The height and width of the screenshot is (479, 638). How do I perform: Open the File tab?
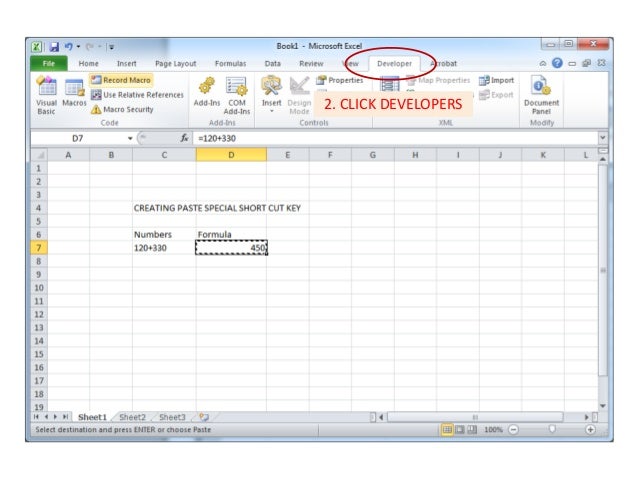coord(49,63)
